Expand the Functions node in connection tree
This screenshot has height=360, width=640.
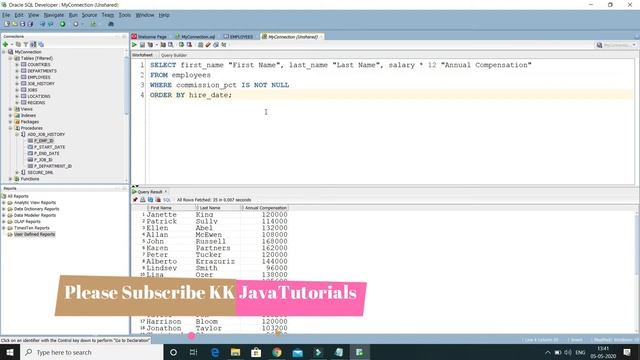click(x=11, y=179)
